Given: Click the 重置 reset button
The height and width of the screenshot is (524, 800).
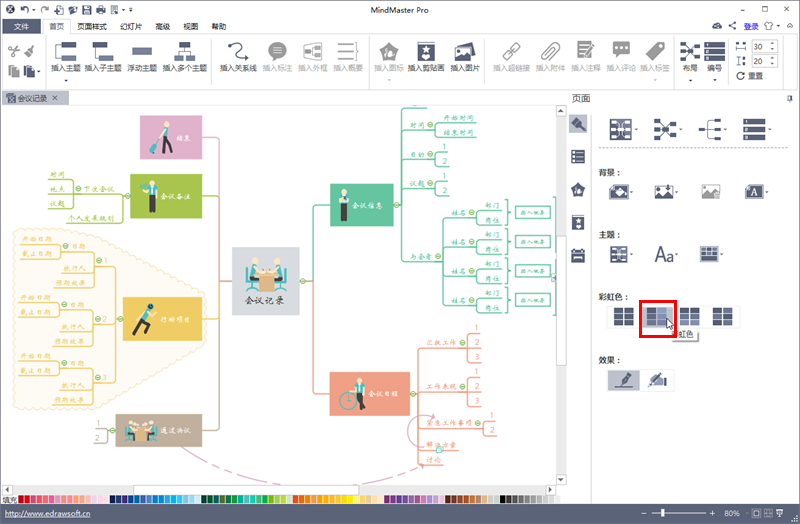Looking at the screenshot, I should coord(749,76).
